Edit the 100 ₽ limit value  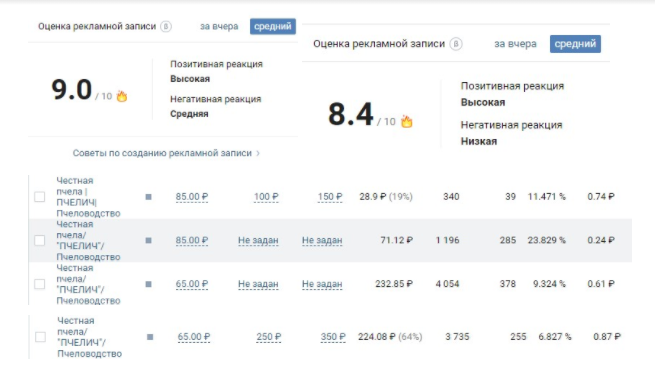266,197
